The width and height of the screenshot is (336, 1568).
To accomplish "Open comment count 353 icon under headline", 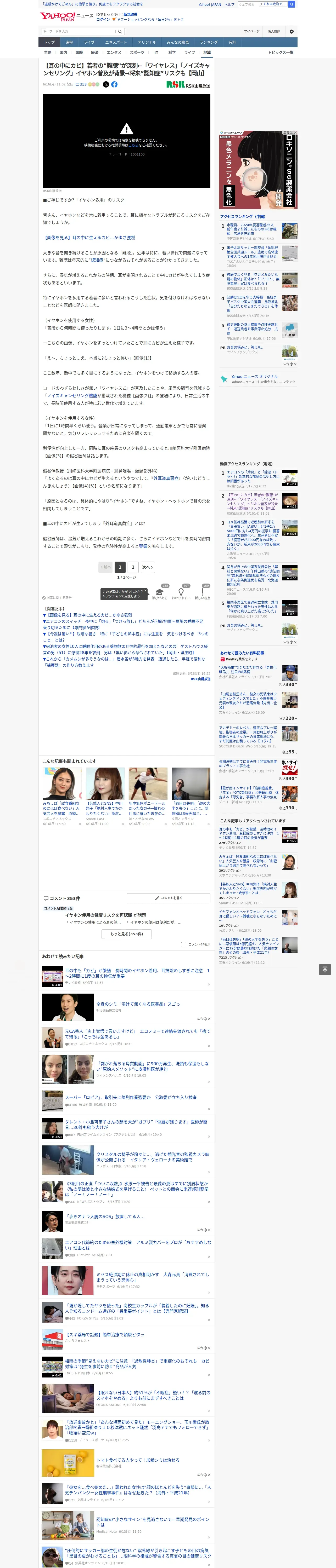I will tap(81, 85).
